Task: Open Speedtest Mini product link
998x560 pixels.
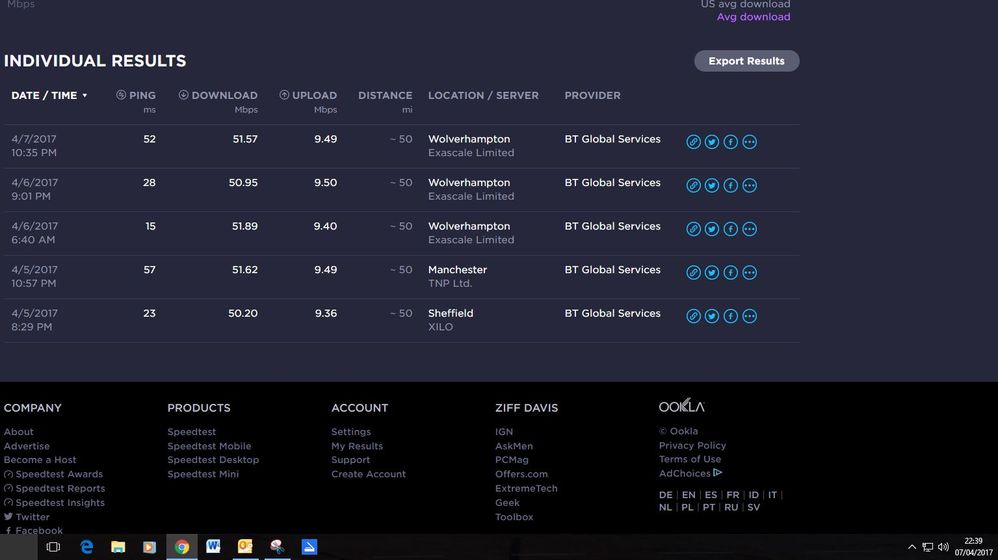Action: tap(203, 474)
